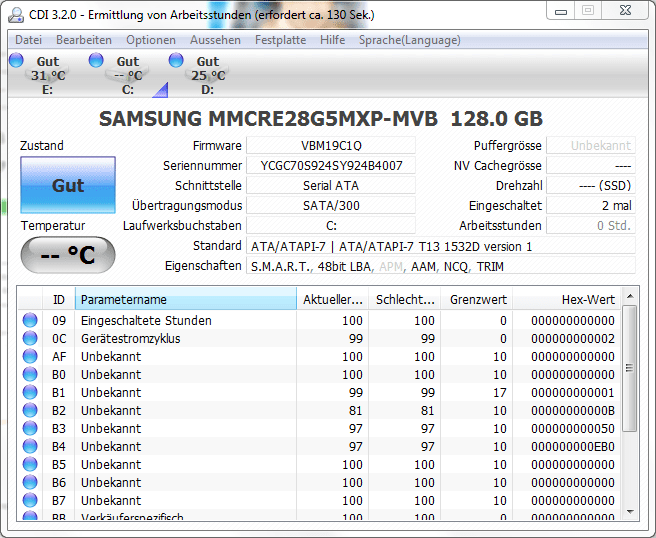Open the Datei menu
Image resolution: width=656 pixels, height=538 pixels.
tap(28, 40)
